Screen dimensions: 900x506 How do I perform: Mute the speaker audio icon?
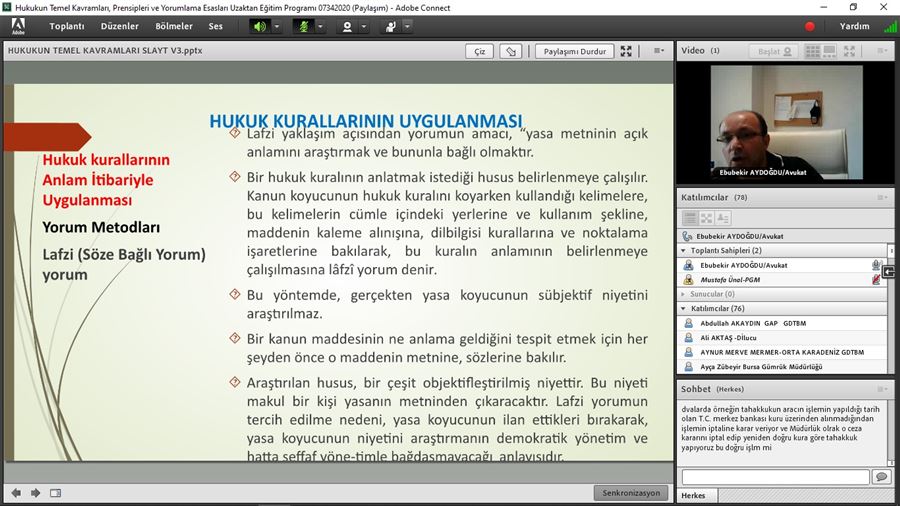(260, 26)
